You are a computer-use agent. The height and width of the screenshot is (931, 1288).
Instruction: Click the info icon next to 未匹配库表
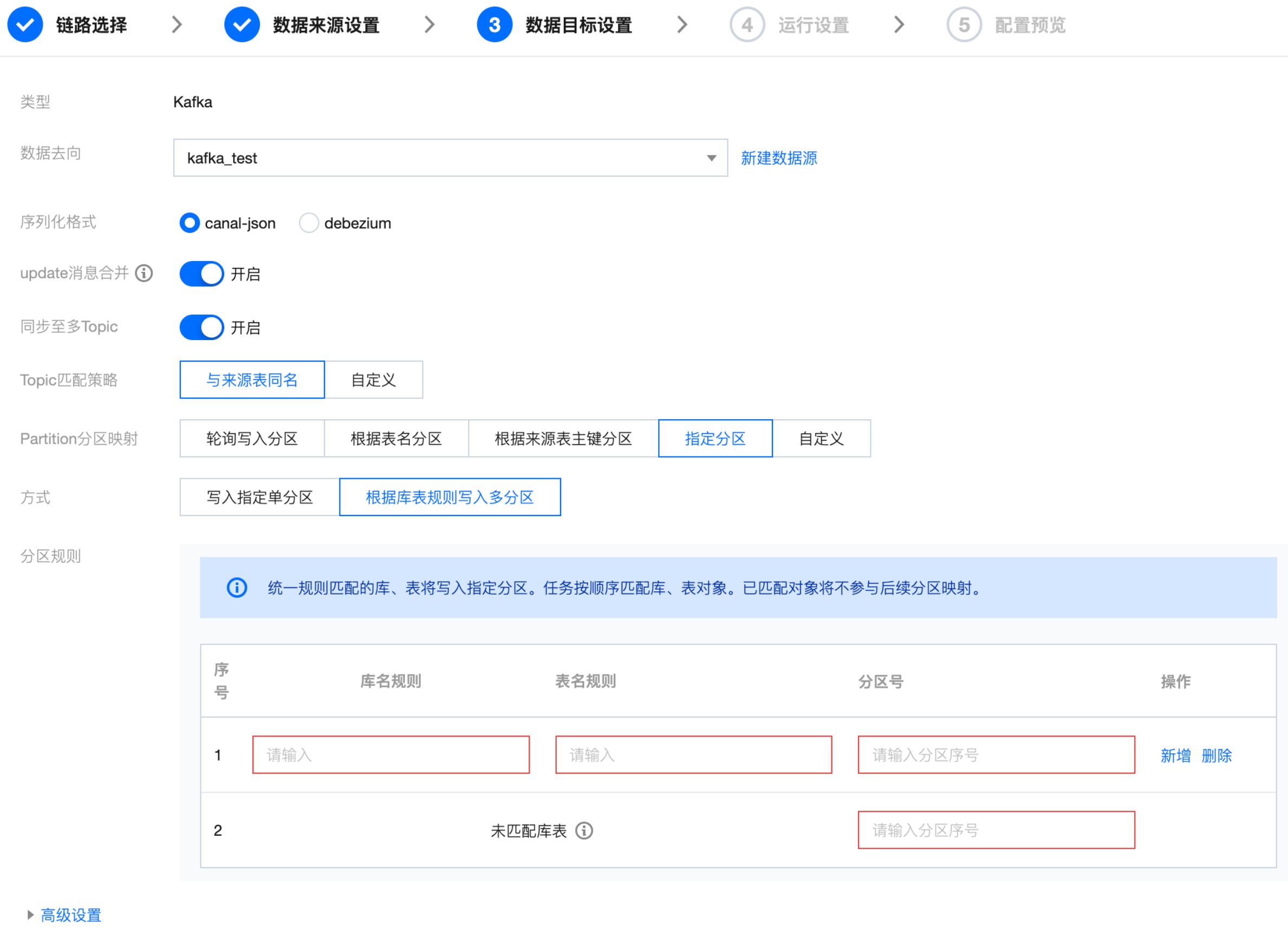(x=584, y=830)
